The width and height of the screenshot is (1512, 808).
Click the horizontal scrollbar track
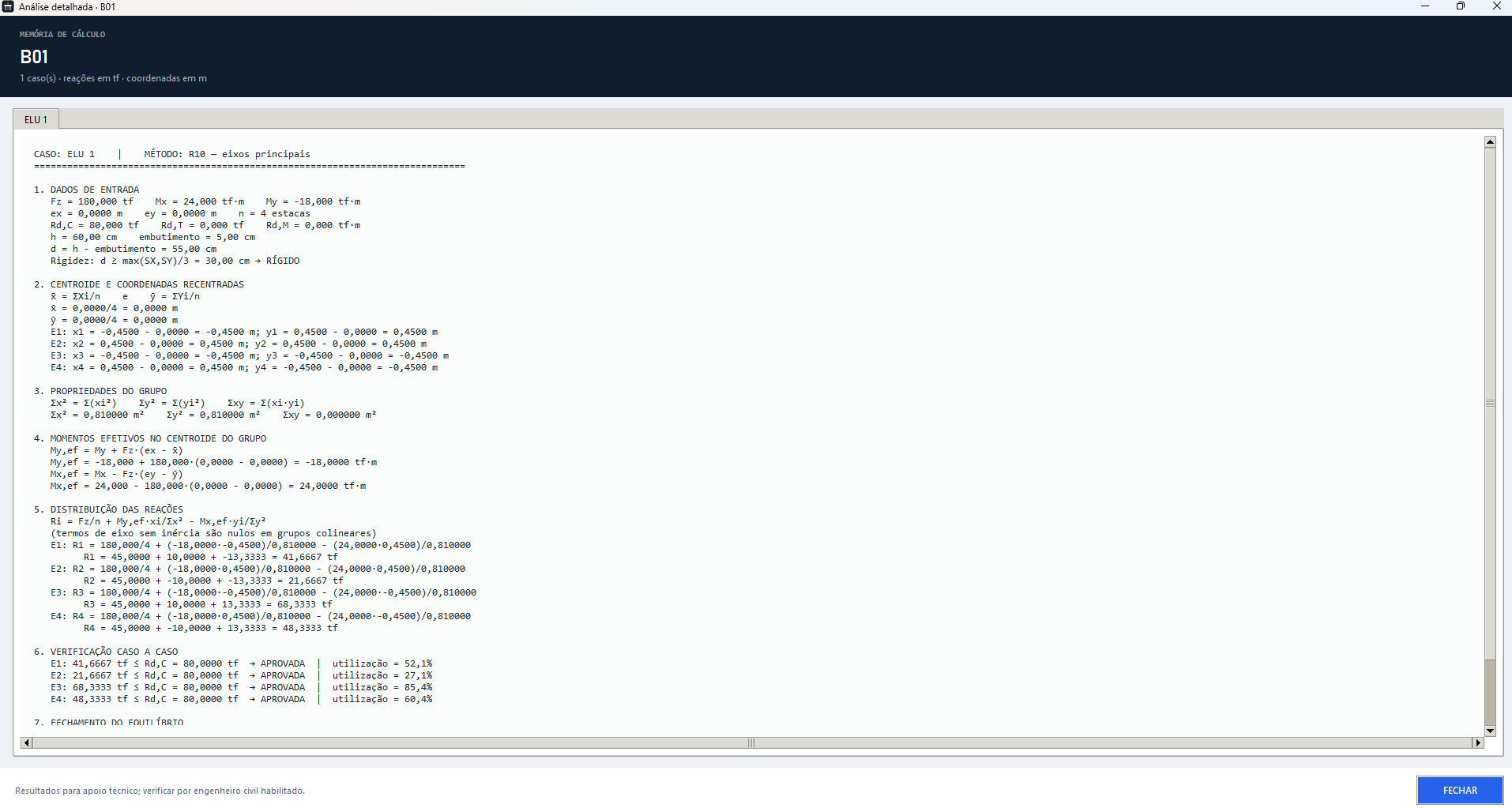click(x=752, y=742)
